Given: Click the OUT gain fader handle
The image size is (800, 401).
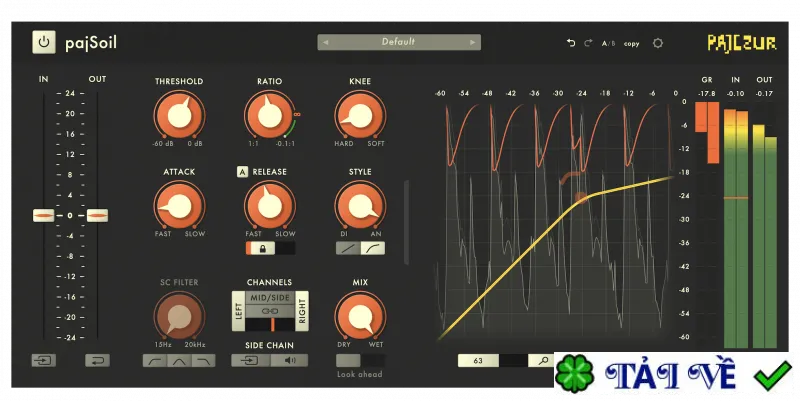Looking at the screenshot, I should (x=97, y=215).
